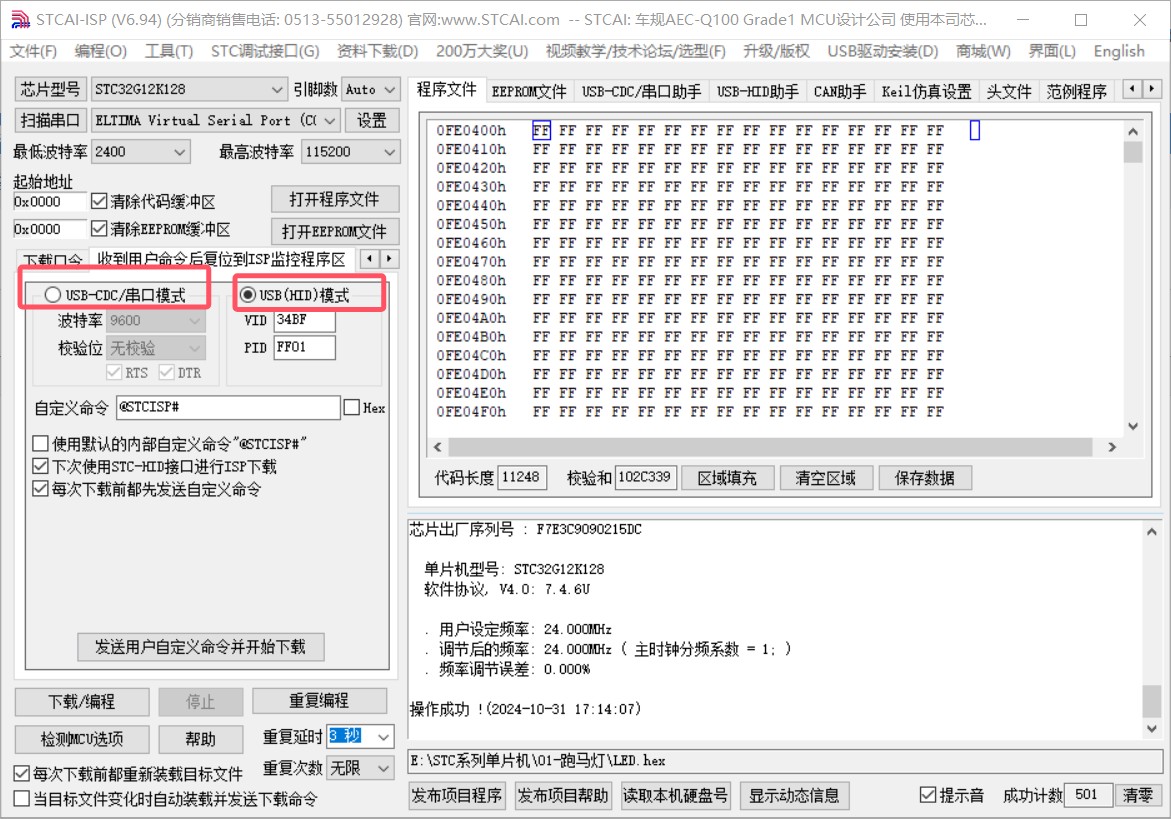Click the 读取本机硬盘号 button
This screenshot has height=819, width=1171.
675,795
